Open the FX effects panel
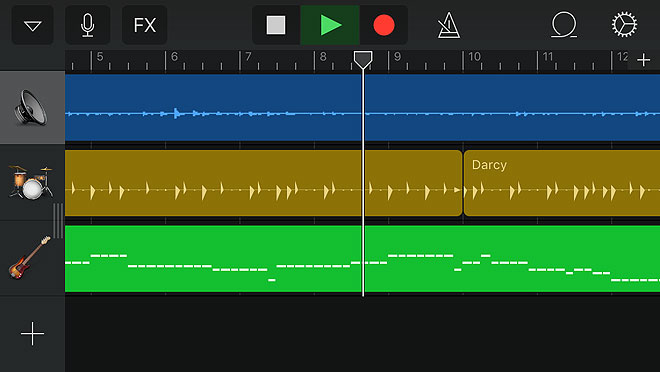 tap(144, 25)
